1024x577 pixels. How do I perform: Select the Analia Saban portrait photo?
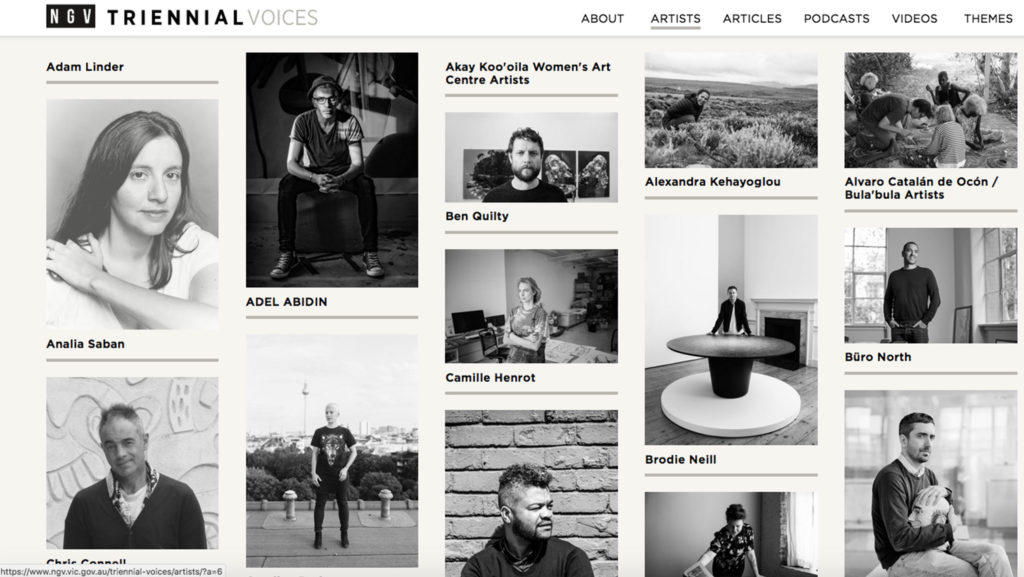tap(132, 213)
